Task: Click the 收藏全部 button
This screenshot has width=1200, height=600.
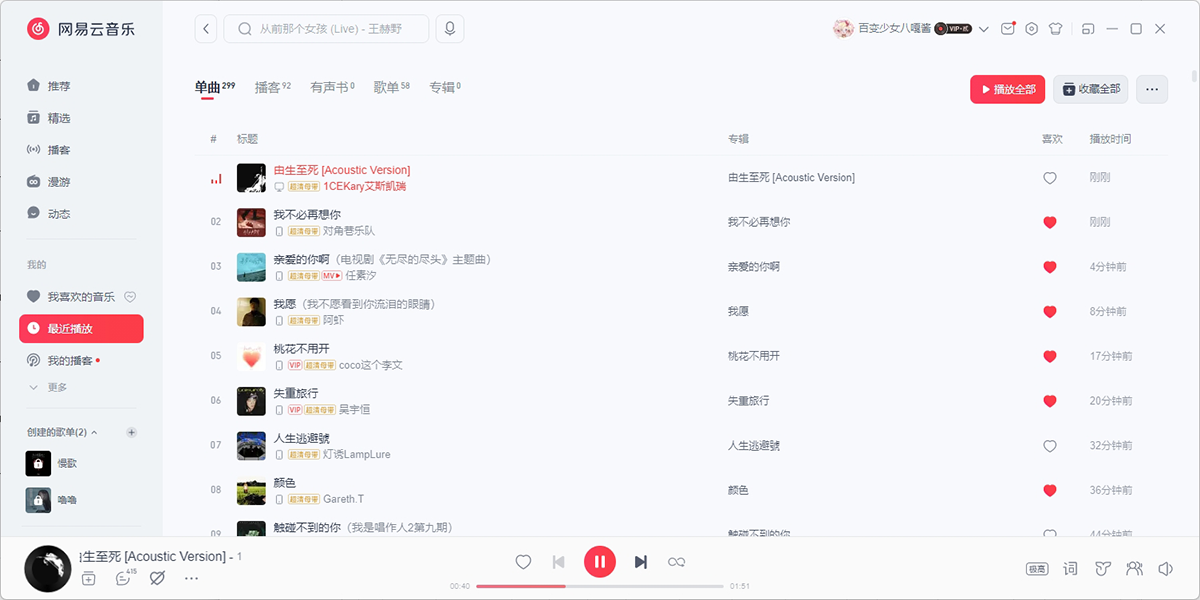Action: 1090,89
